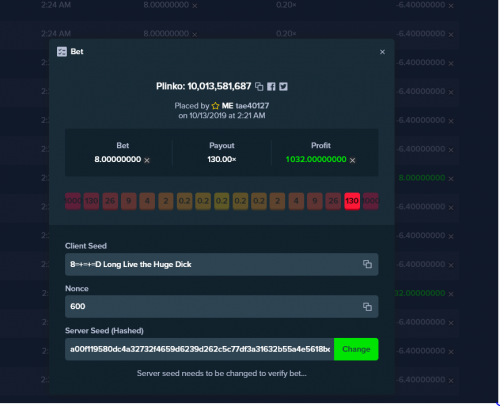Viewport: 500px width, 406px height.
Task: Close the Bet dialog with the X
Action: pos(382,52)
